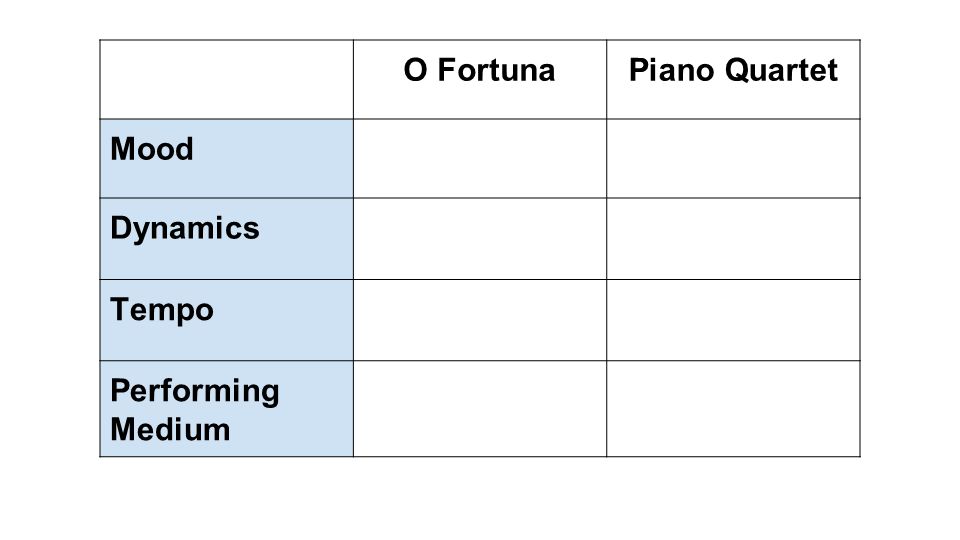
Task: Click the Dynamics cell under O Fortuna
Action: click(479, 239)
